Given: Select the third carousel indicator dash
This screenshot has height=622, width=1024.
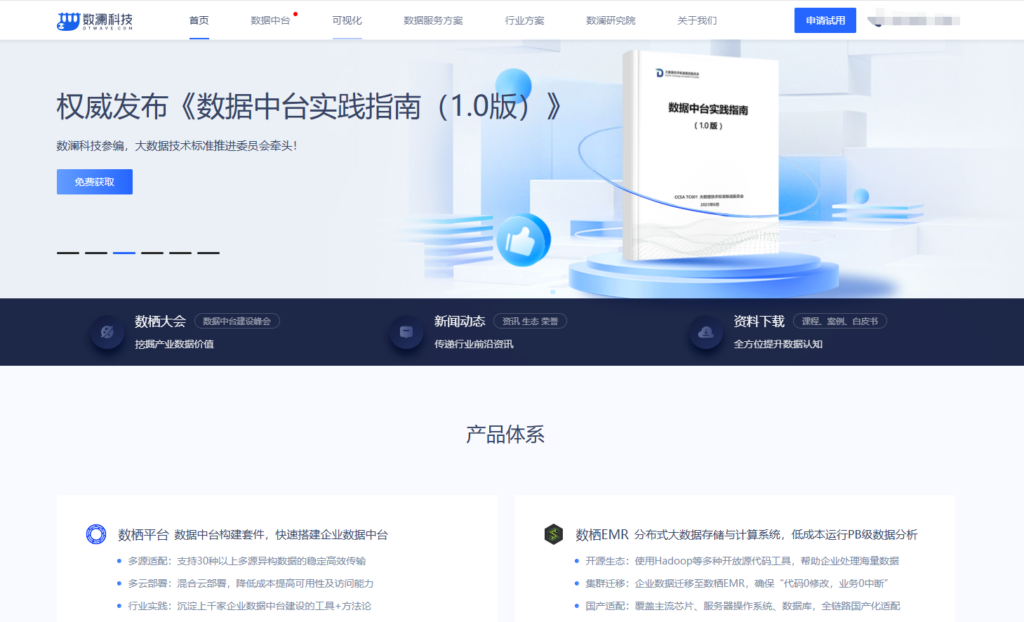Looking at the screenshot, I should [124, 253].
